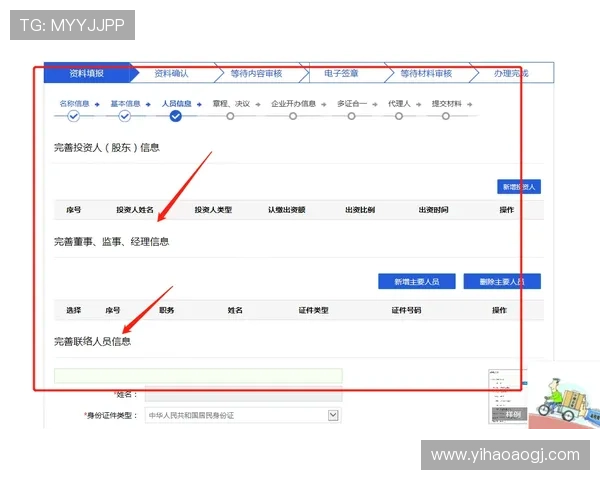Click the dropdown arrow of 身份证件类型
600x480 pixels.
pyautogui.click(x=333, y=415)
